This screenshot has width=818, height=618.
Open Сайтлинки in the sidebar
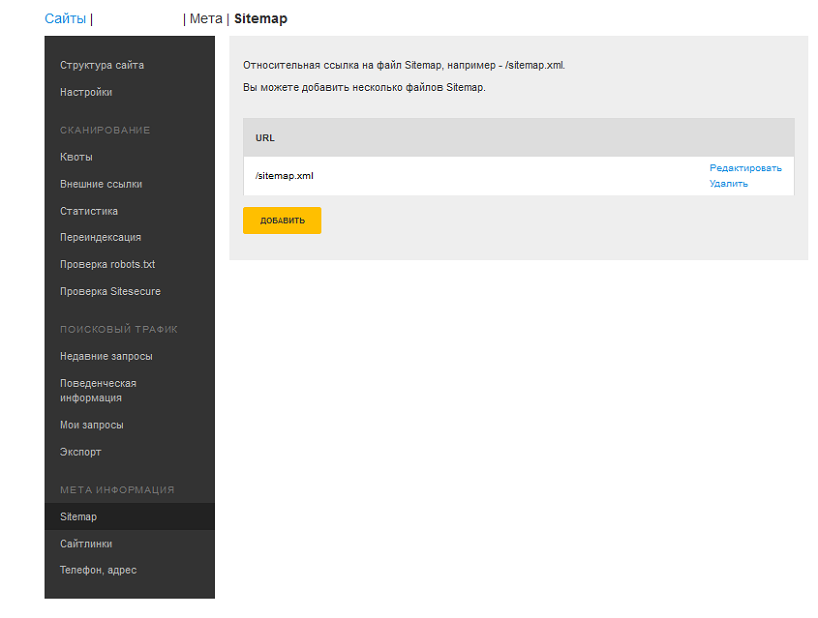coord(86,544)
